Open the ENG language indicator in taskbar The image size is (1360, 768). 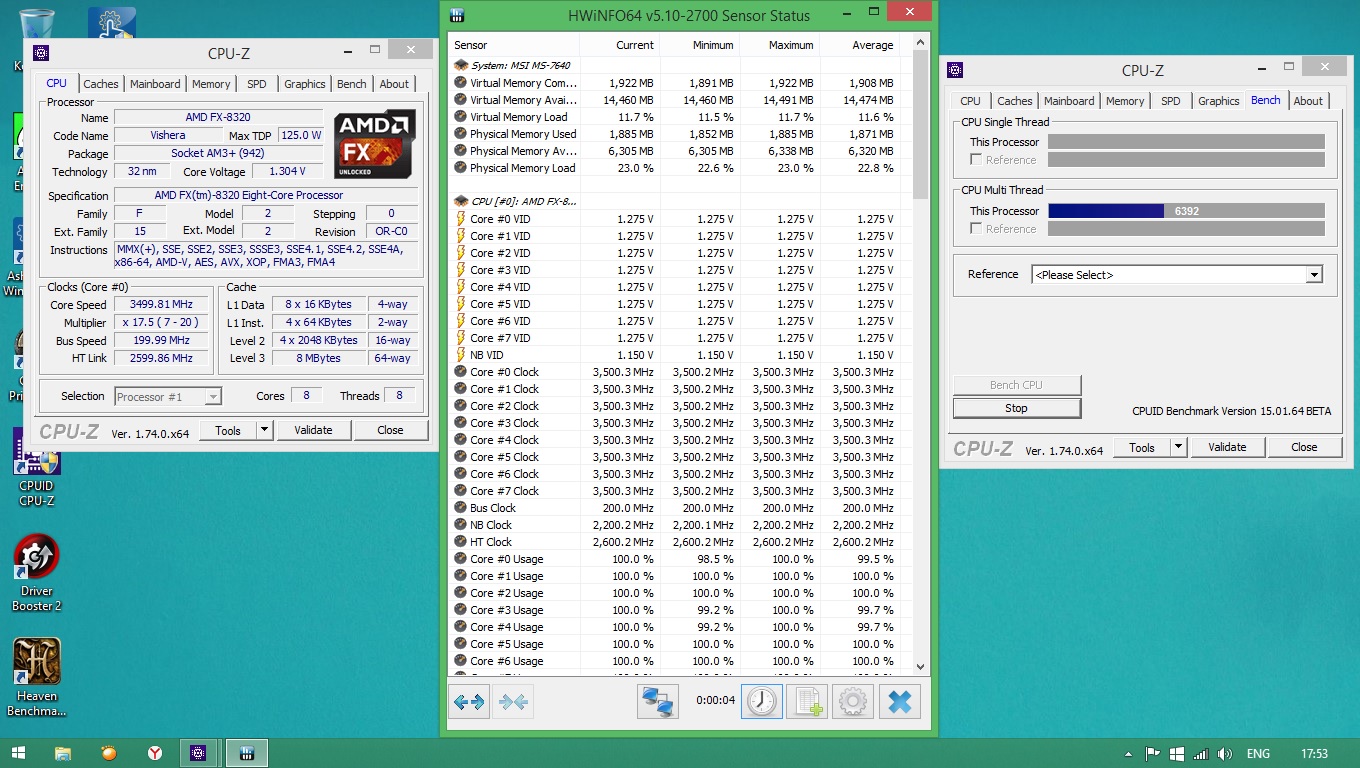pyautogui.click(x=1258, y=754)
